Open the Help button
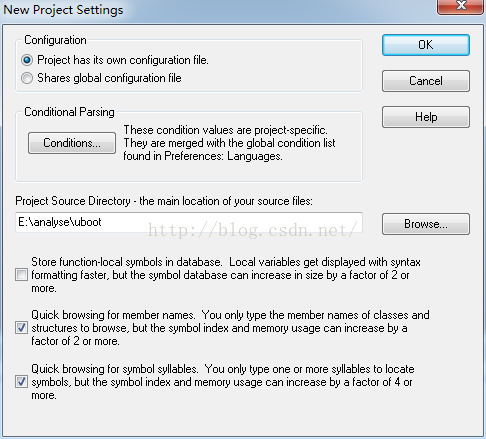Image resolution: width=486 pixels, height=439 pixels. [x=426, y=117]
